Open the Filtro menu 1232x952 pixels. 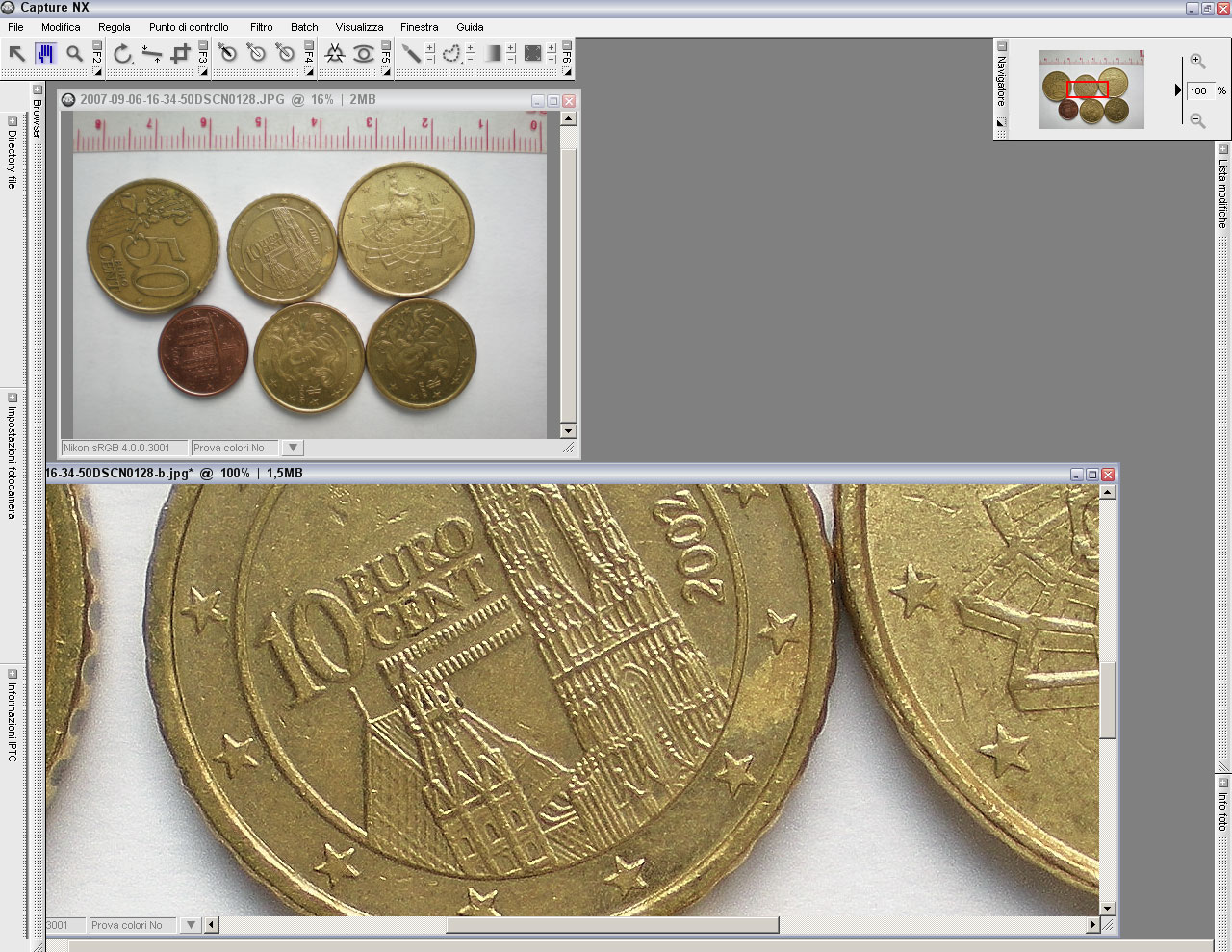[261, 27]
